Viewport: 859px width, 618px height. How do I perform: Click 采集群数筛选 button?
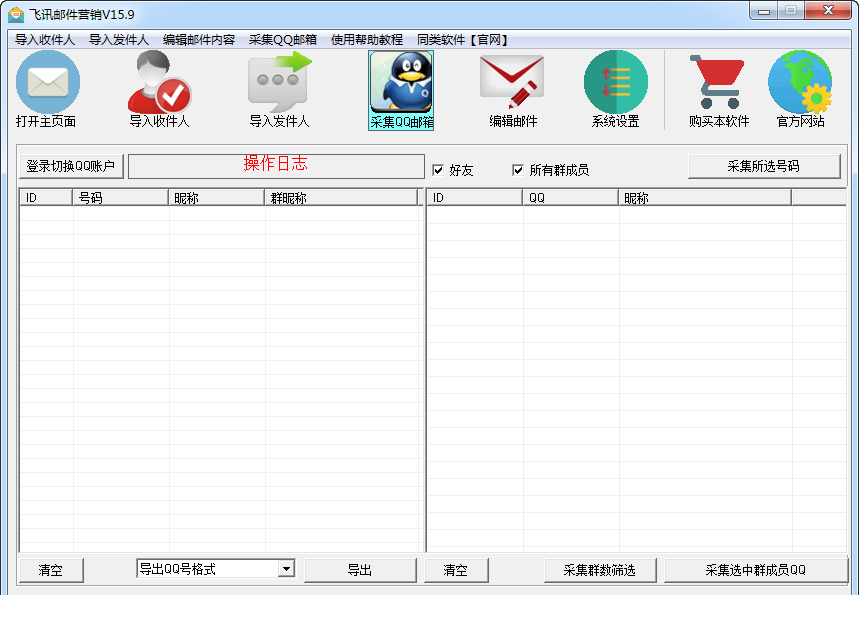point(600,570)
